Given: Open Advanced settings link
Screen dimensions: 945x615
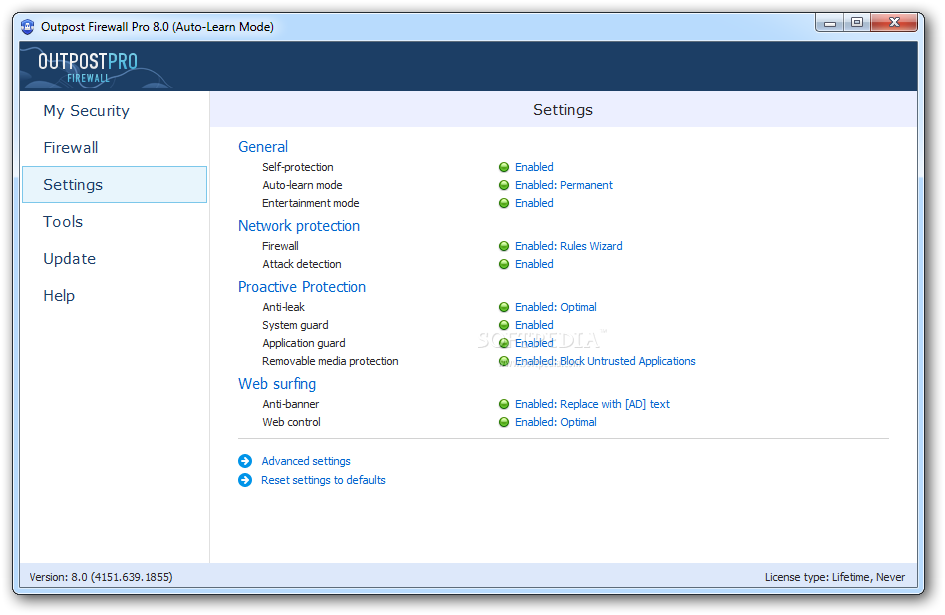Looking at the screenshot, I should (x=306, y=461).
